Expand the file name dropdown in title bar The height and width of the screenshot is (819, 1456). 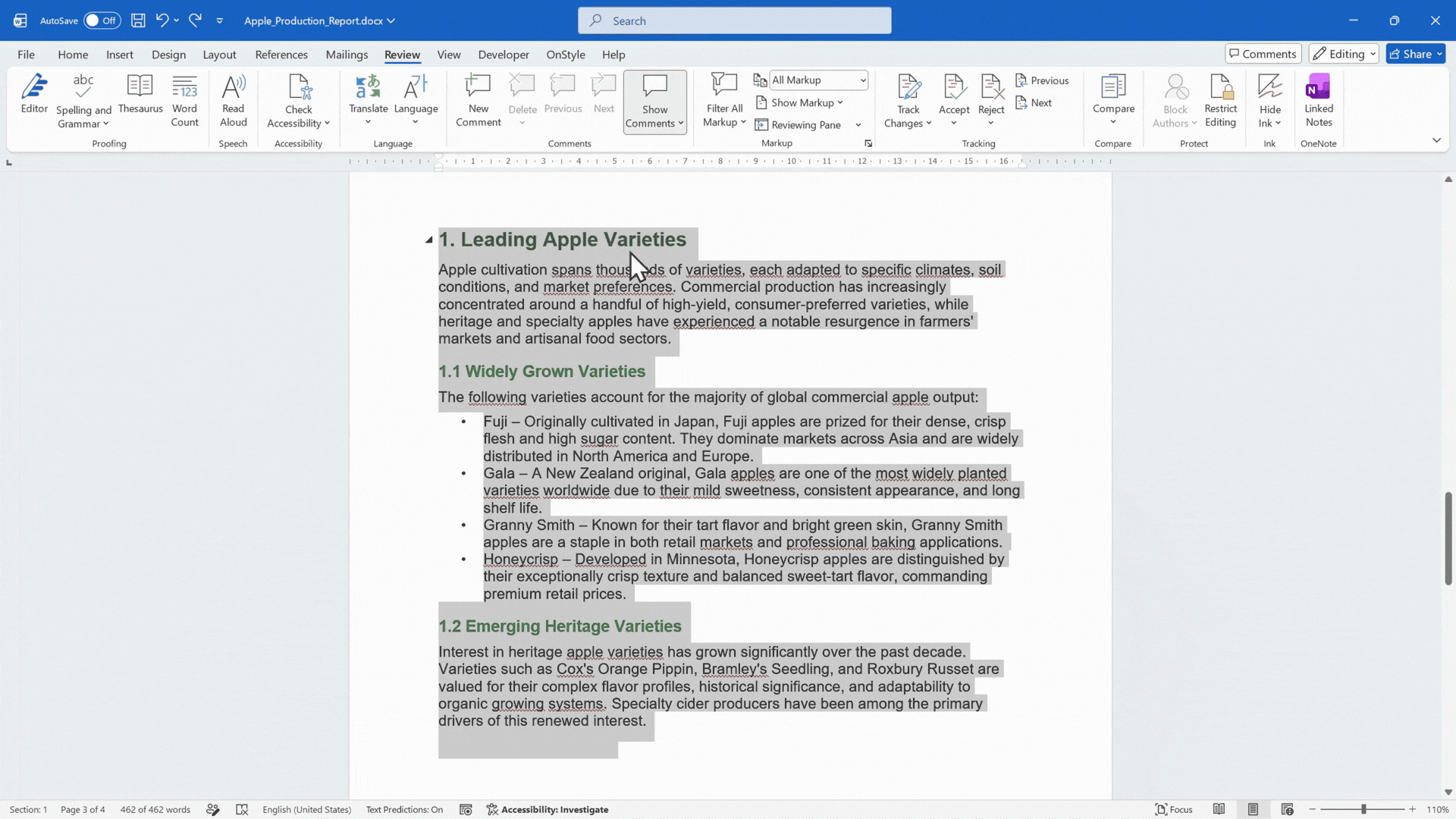coord(391,20)
